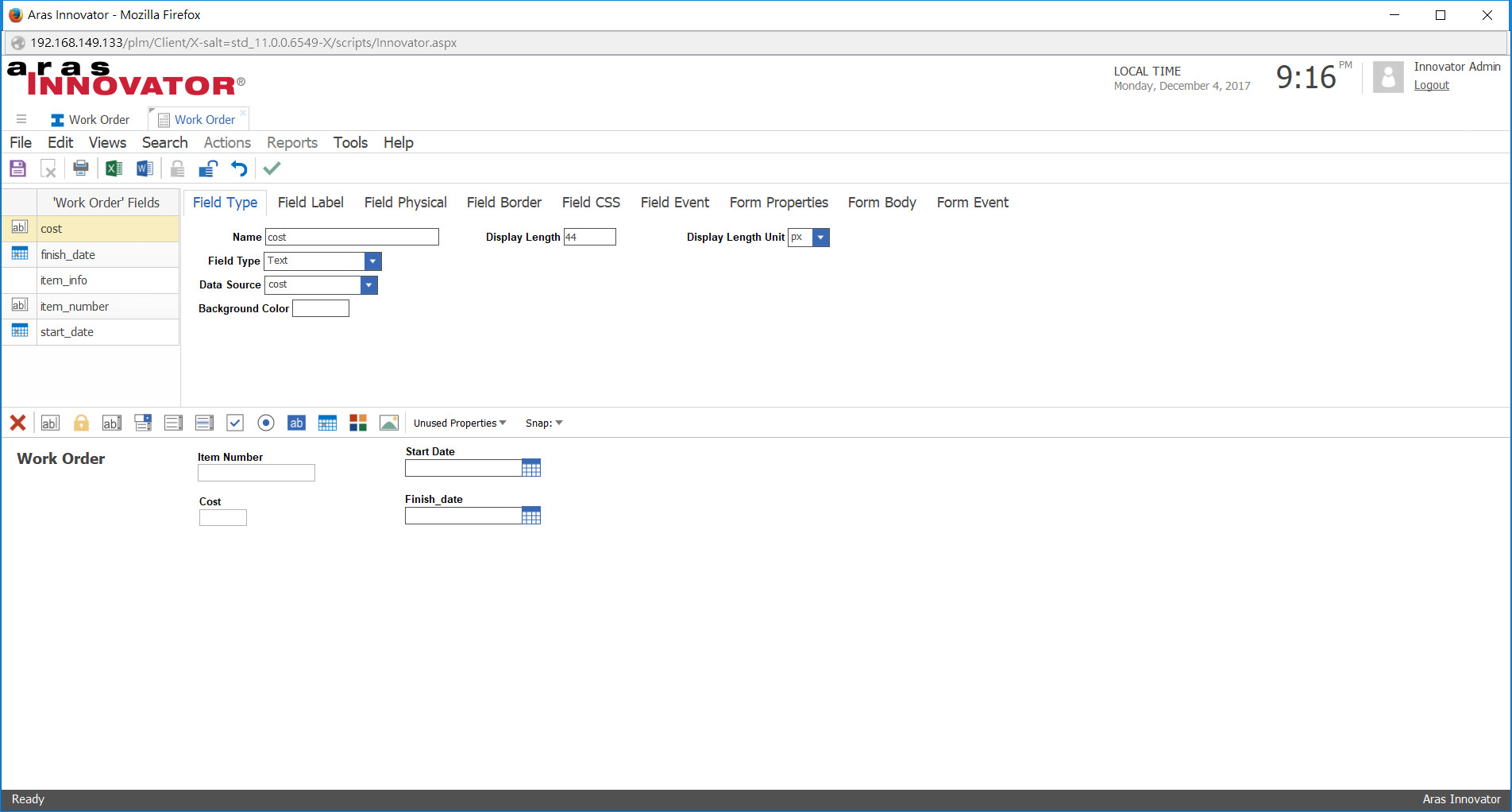This screenshot has width=1512, height=812.
Task: Expand the Unused Properties dropdown
Action: [460, 423]
